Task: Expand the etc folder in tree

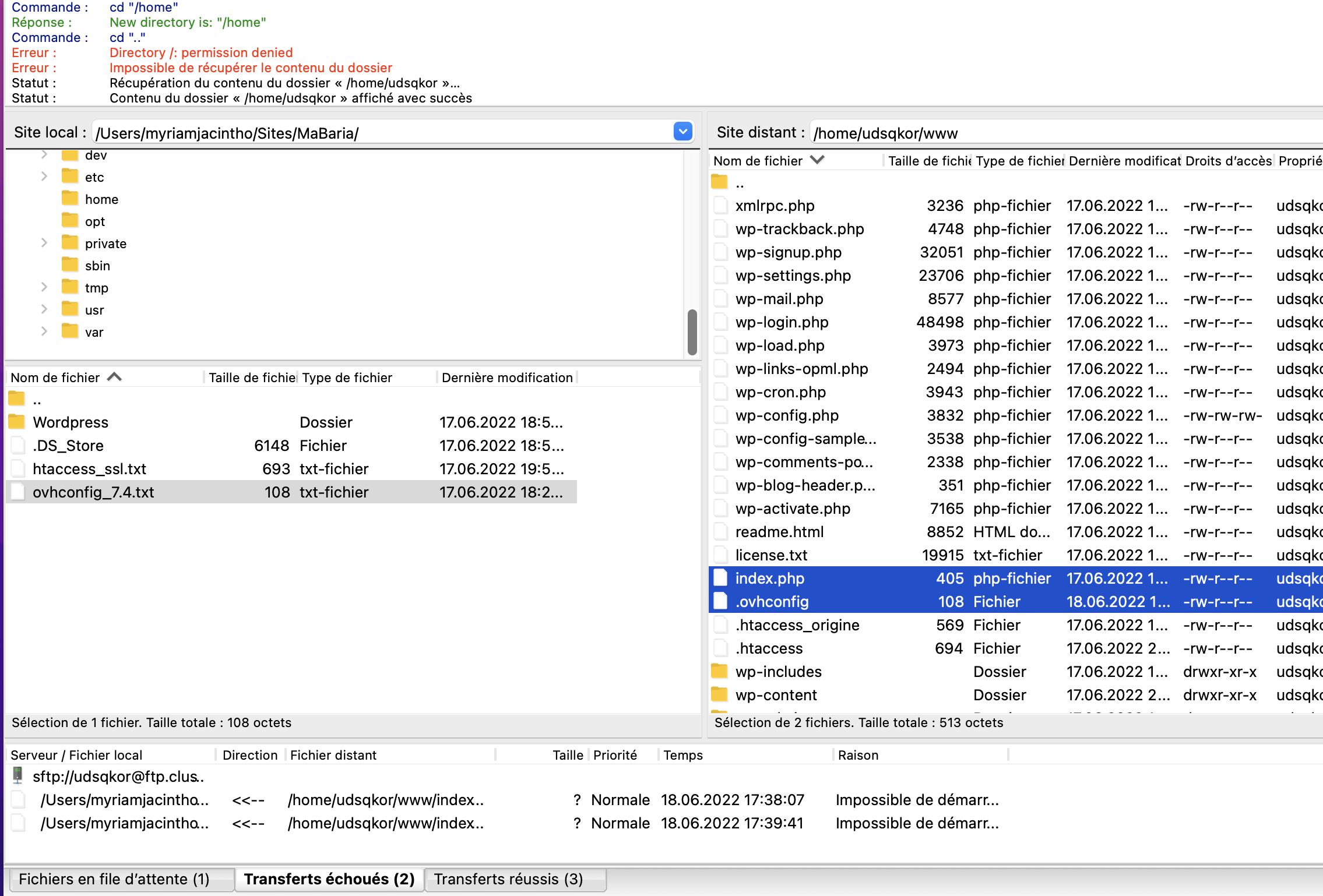Action: tap(44, 177)
